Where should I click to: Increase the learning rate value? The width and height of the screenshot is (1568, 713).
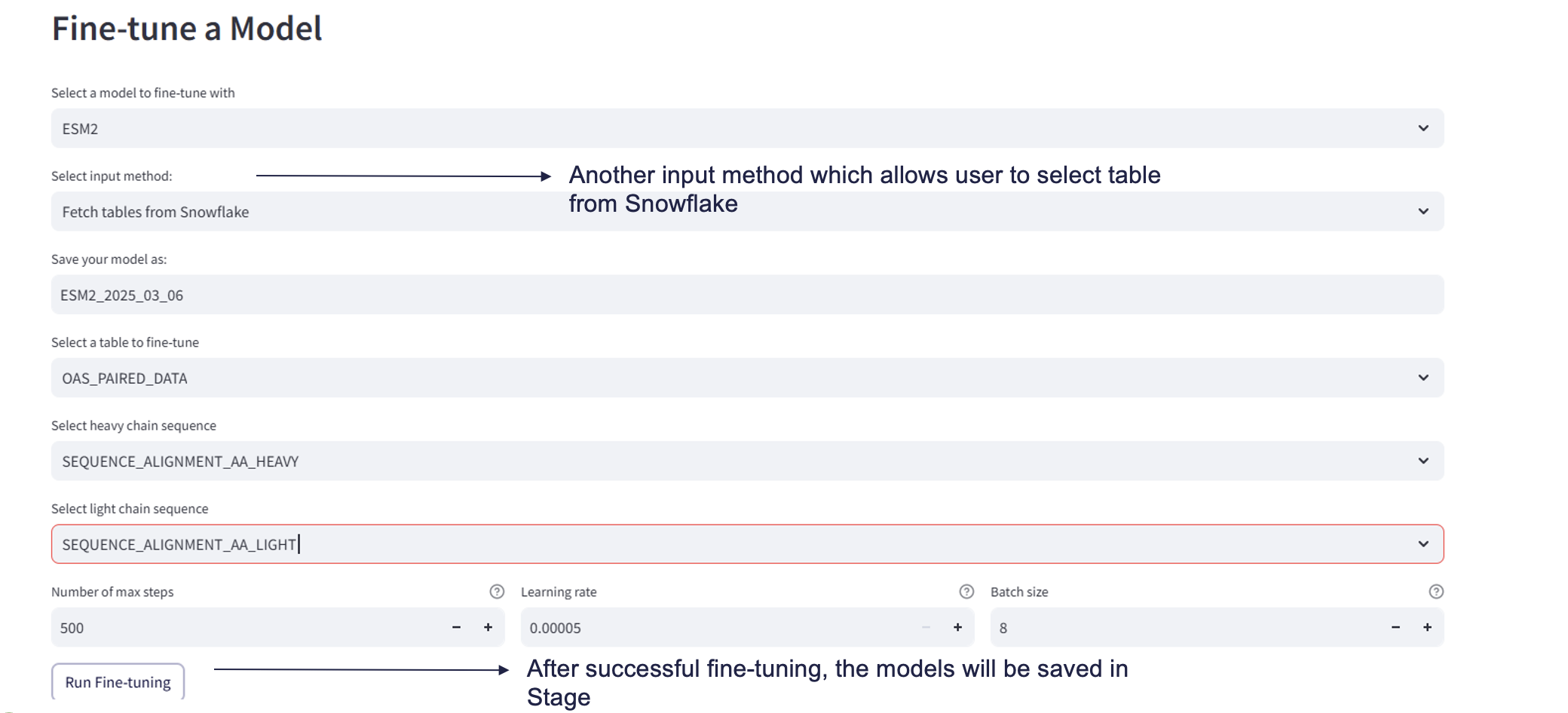coord(958,627)
